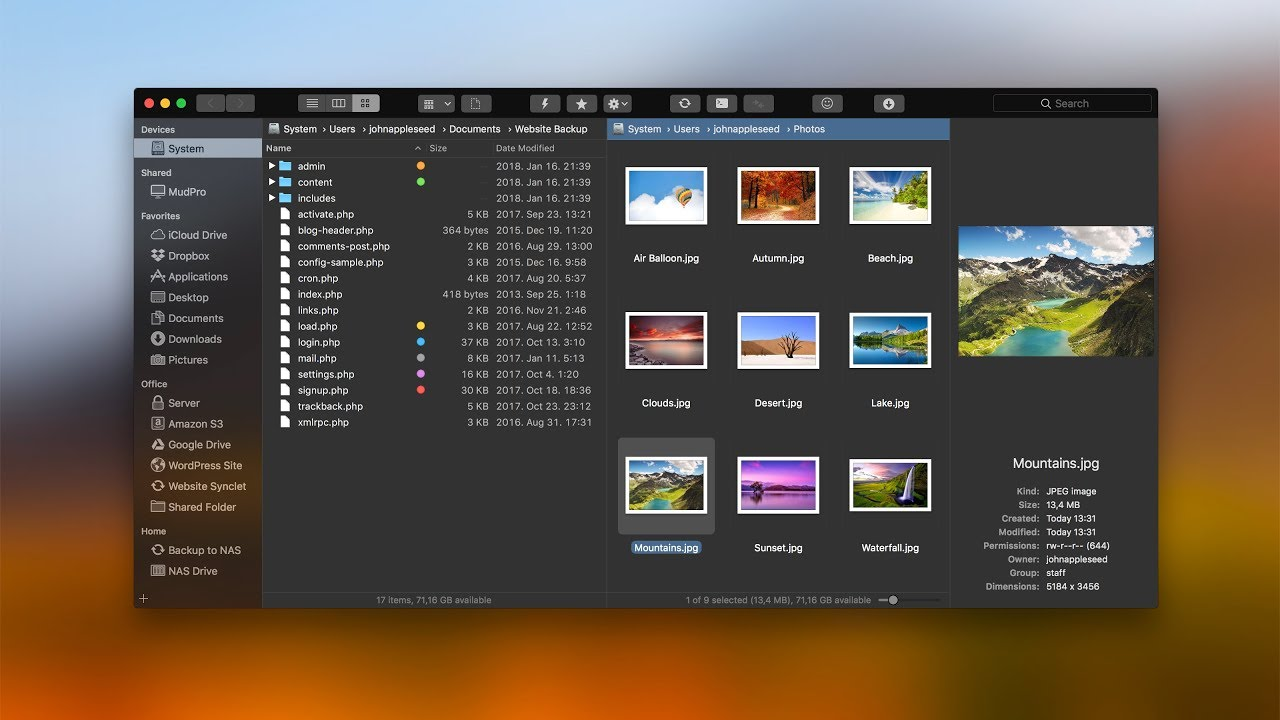Click the yellow tag on load.php
Image resolution: width=1280 pixels, height=720 pixels.
click(421, 326)
